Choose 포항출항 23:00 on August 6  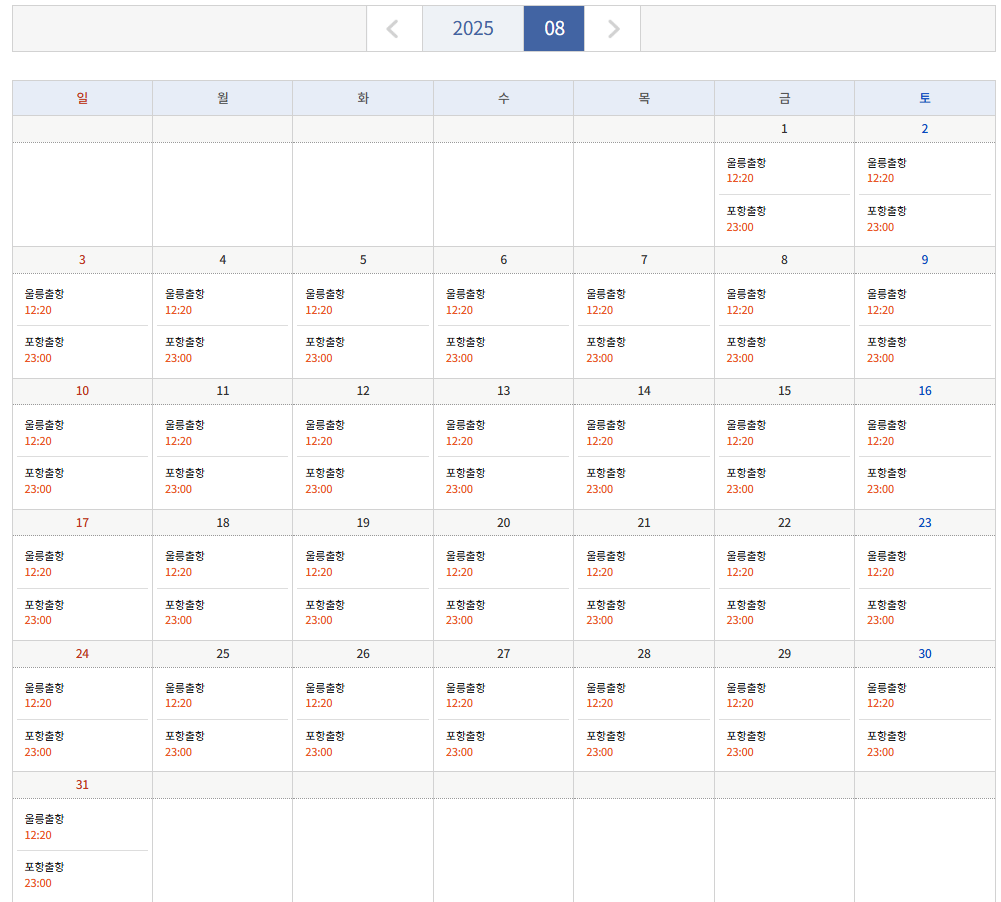pyautogui.click(x=465, y=350)
